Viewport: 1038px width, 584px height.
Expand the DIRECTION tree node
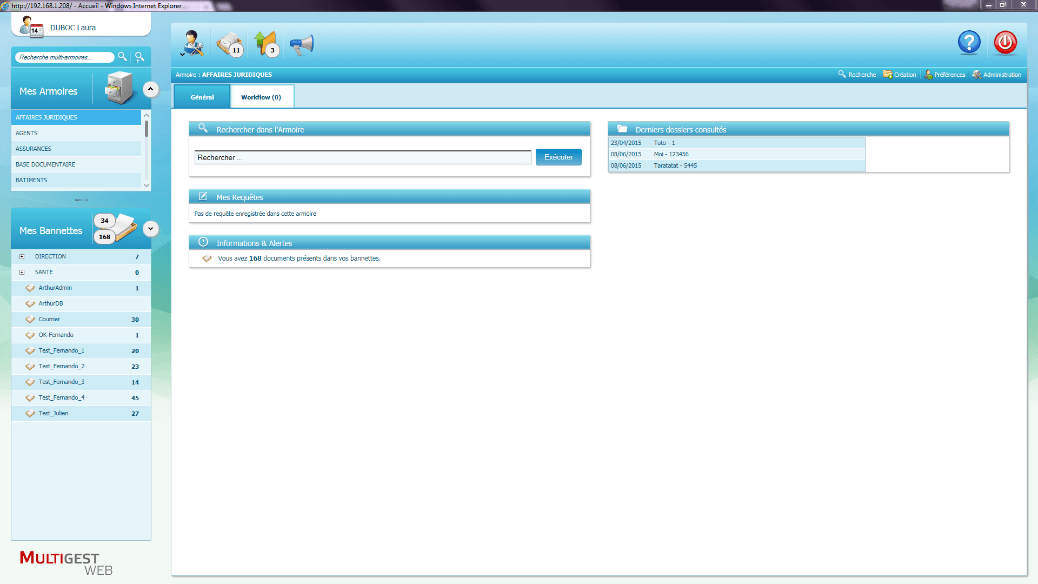point(21,257)
